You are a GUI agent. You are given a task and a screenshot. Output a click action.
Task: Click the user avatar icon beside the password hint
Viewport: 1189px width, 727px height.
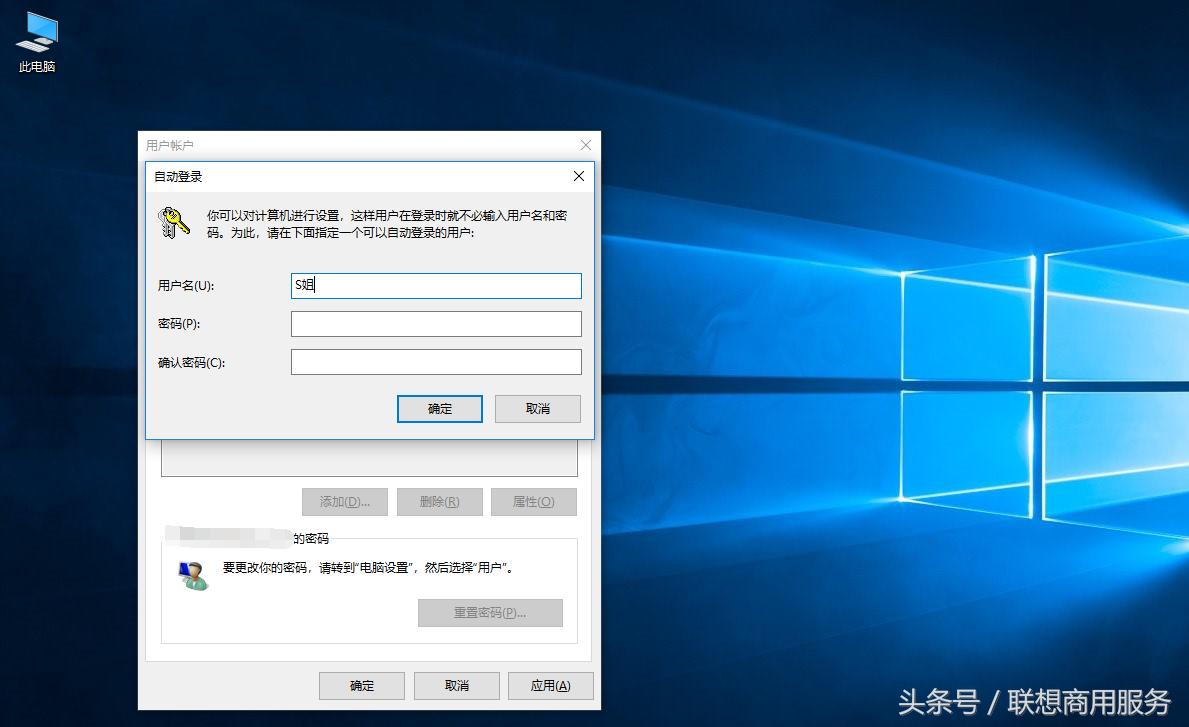pos(191,573)
